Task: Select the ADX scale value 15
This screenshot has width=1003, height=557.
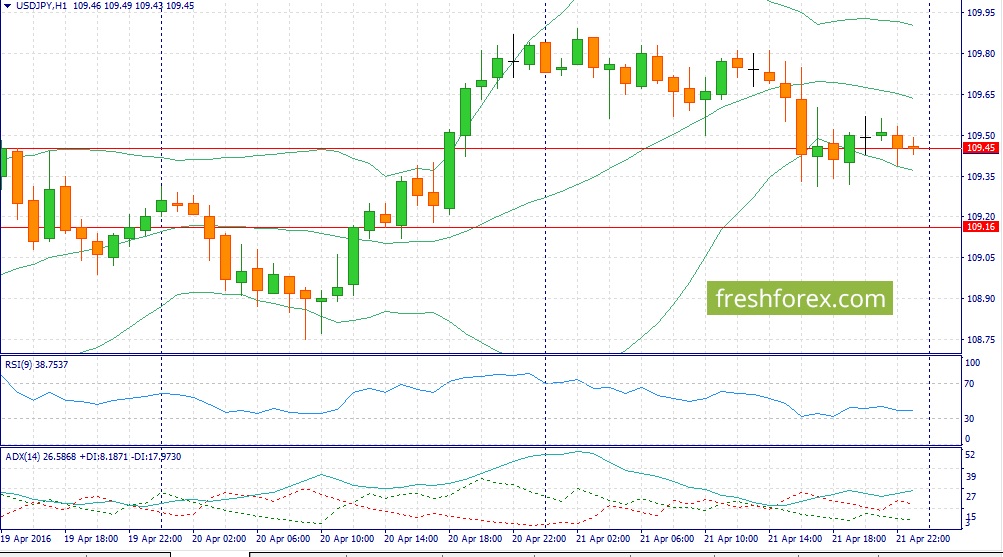Action: pyautogui.click(x=969, y=516)
